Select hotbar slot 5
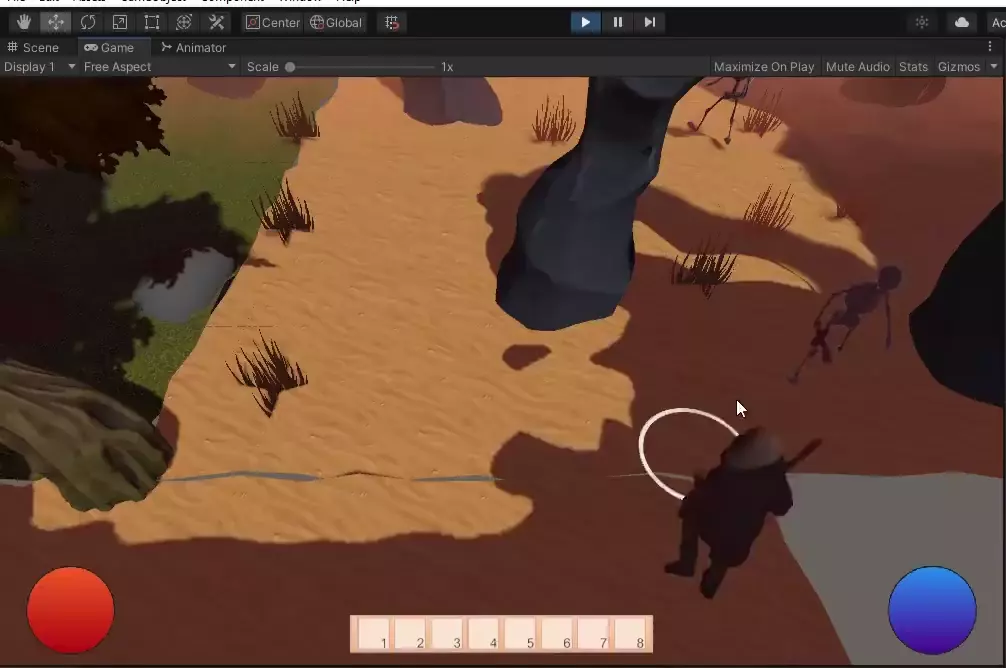The width and height of the screenshot is (1006, 668). (x=519, y=634)
